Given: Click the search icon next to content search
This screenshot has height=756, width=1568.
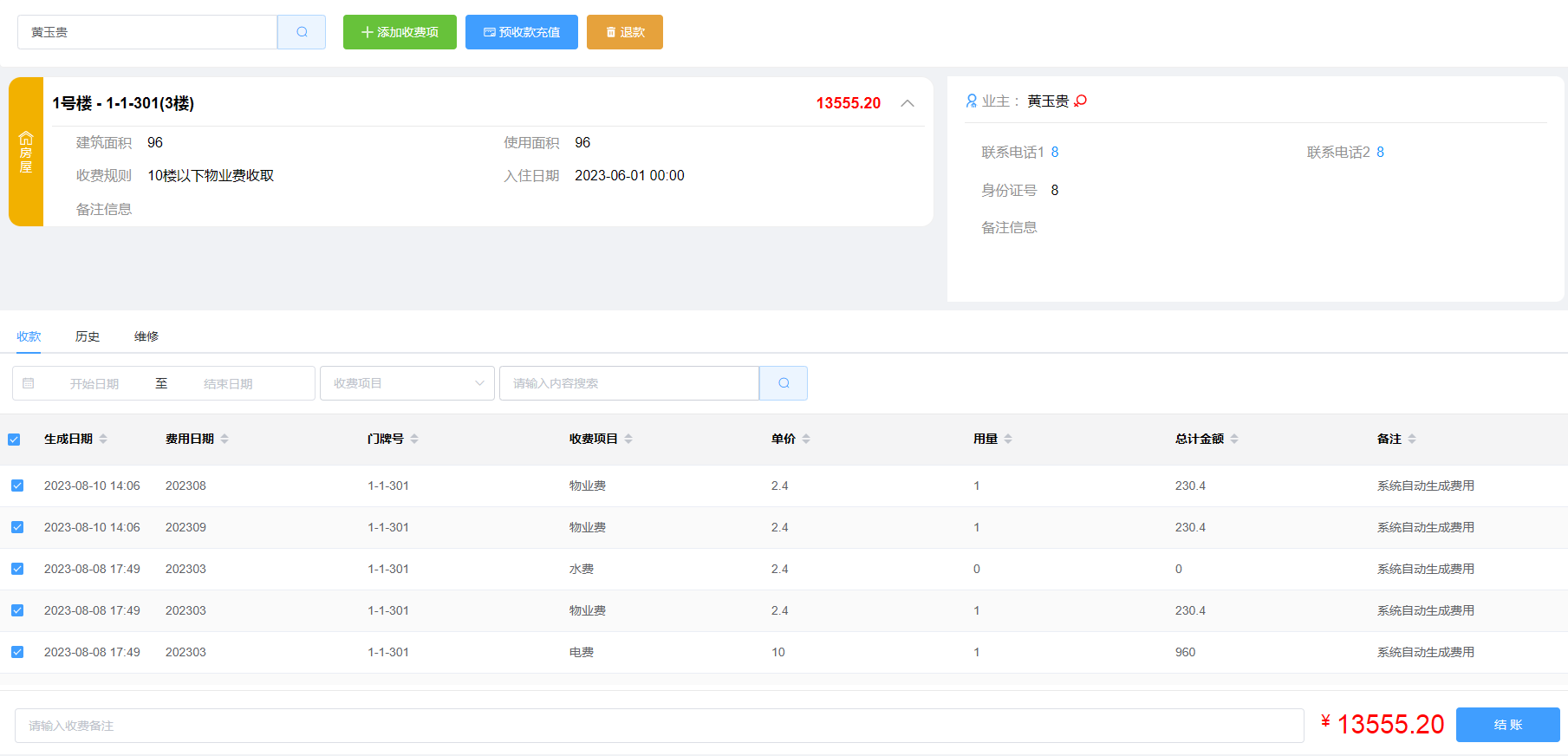Looking at the screenshot, I should pos(784,383).
